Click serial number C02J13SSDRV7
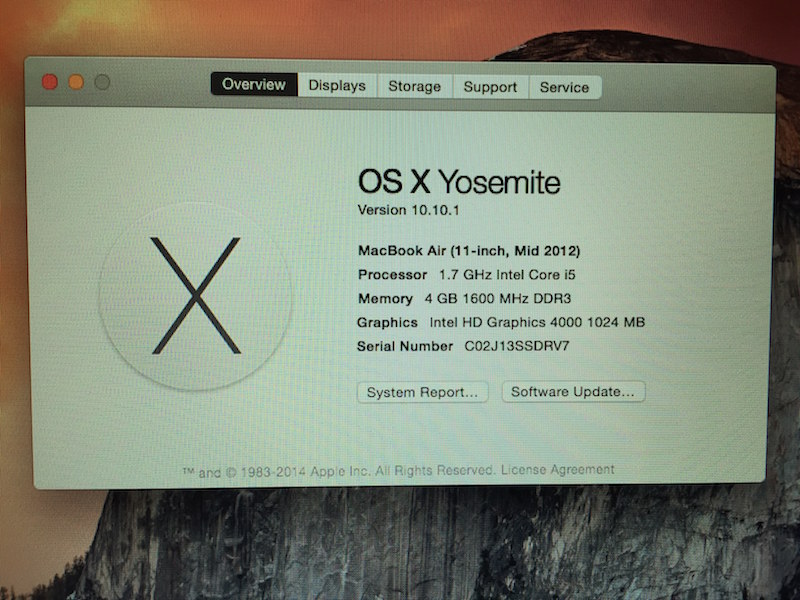The height and width of the screenshot is (600, 800). 517,346
